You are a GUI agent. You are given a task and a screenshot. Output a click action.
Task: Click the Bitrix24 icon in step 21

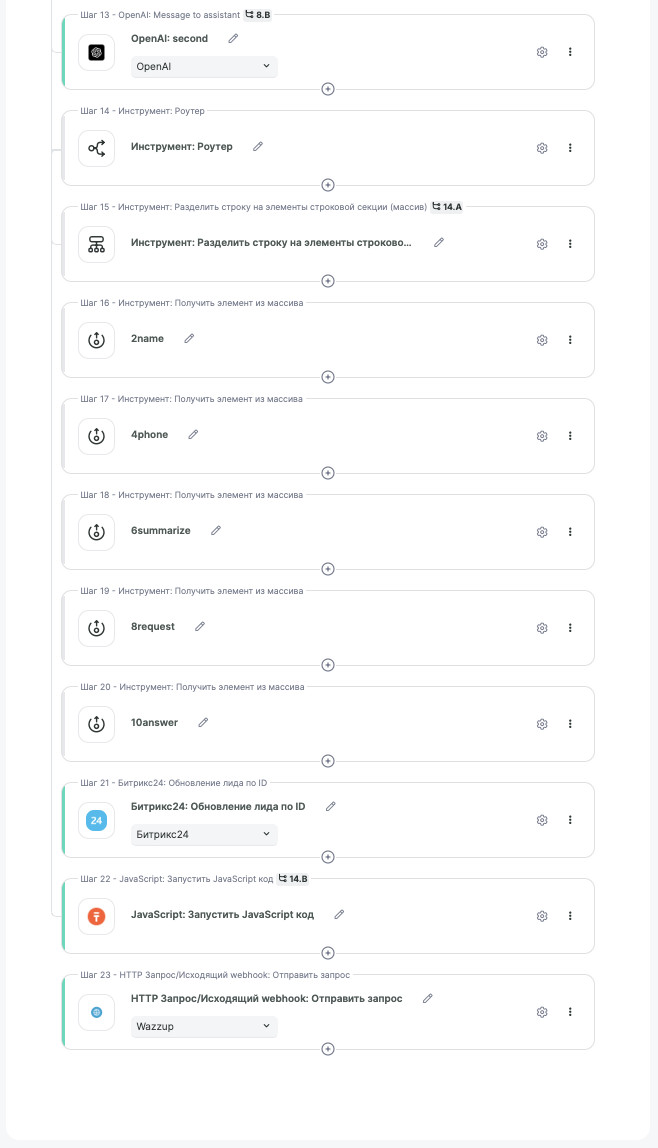96,820
